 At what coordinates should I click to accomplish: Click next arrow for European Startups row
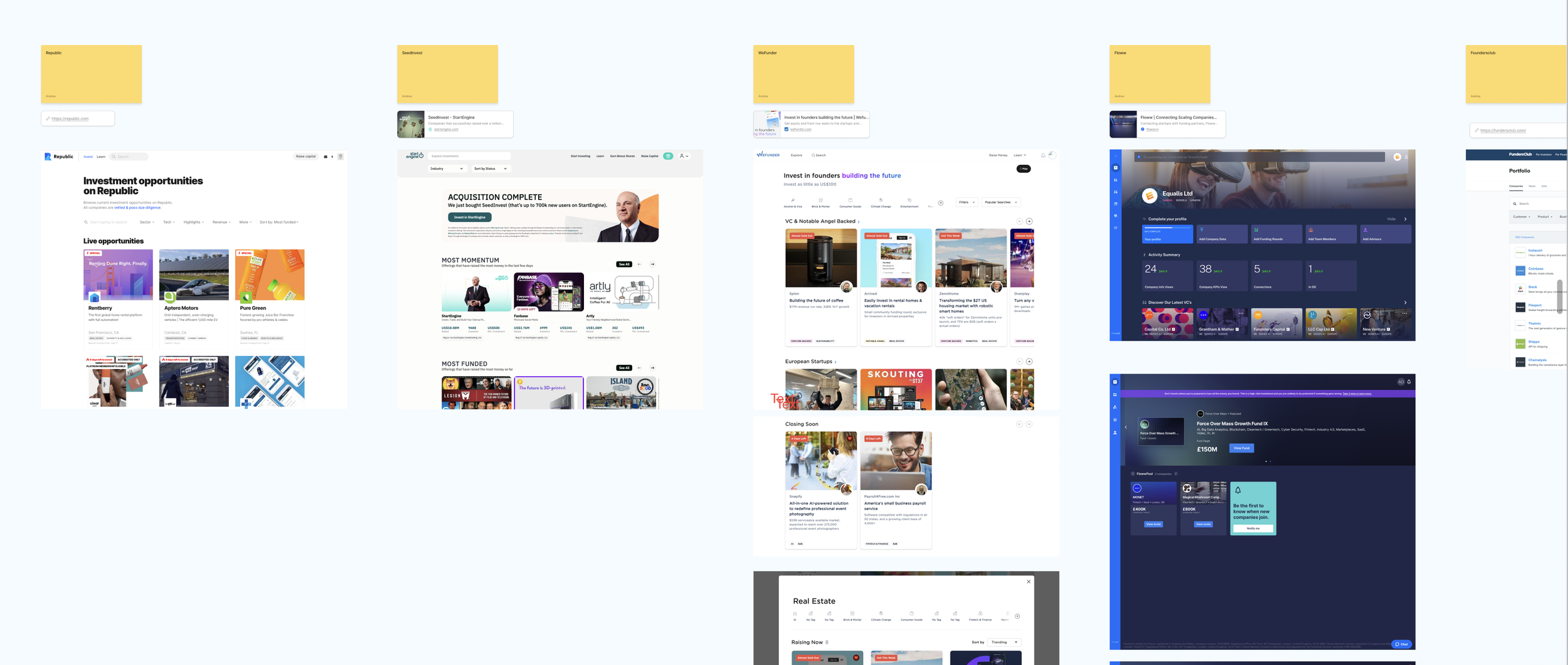[x=1029, y=362]
